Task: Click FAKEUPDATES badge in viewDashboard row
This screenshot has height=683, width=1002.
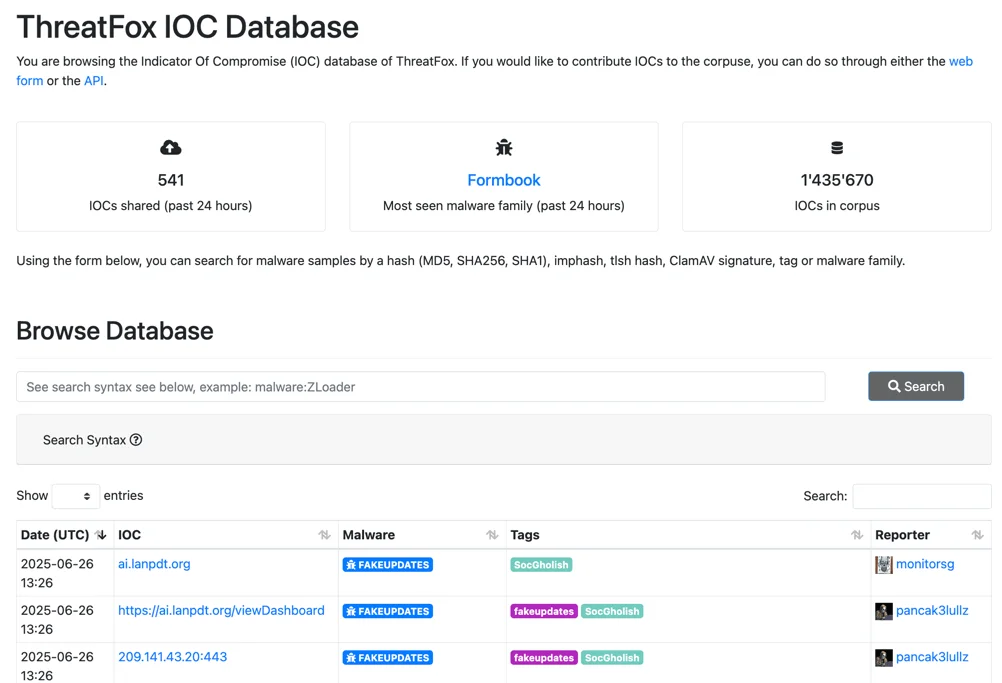Action: click(388, 611)
